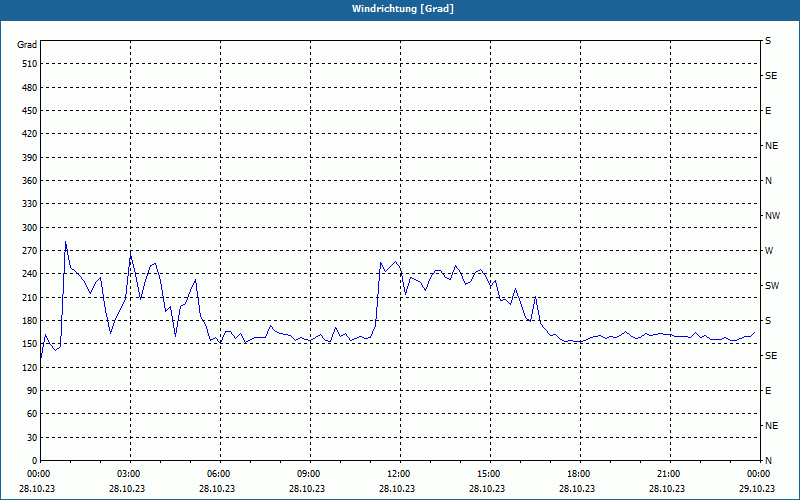This screenshot has height=500, width=800.
Task: Click the S compass label level with 180
Action: 768,320
